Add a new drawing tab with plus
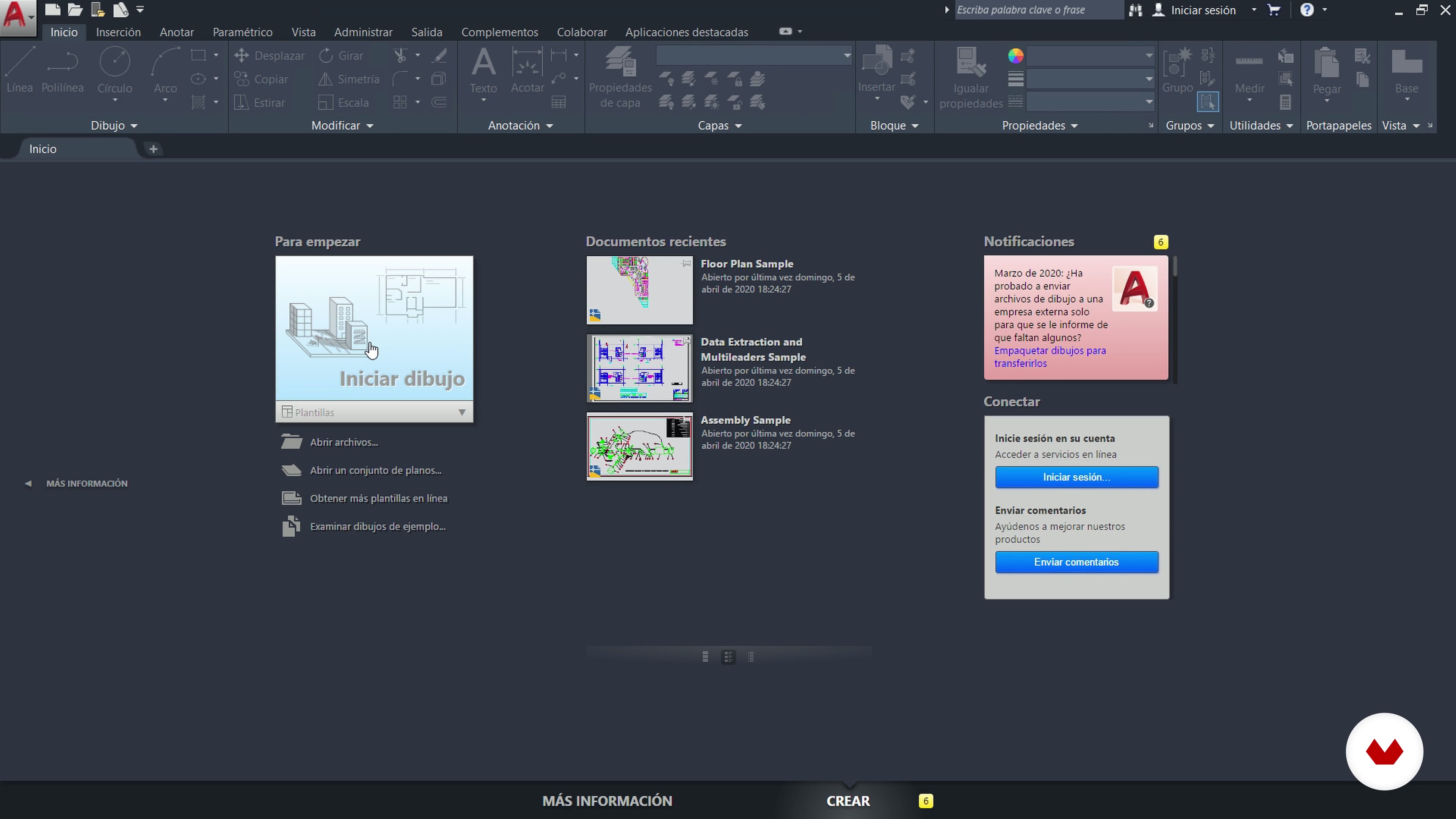This screenshot has height=819, width=1456. pyautogui.click(x=153, y=149)
